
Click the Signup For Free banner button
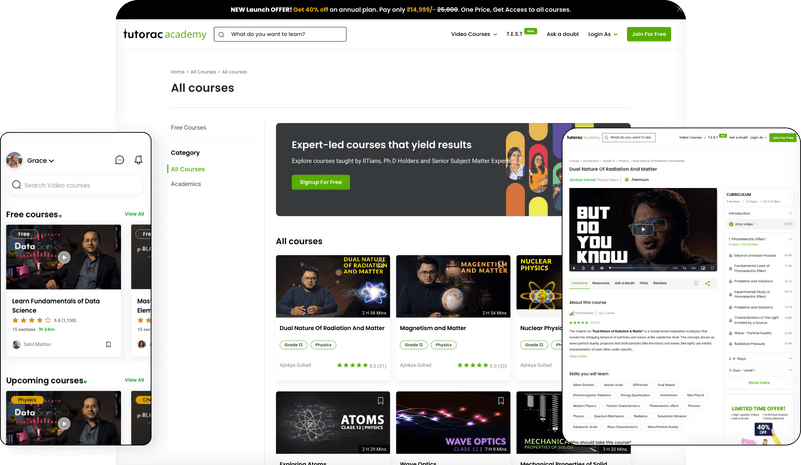(x=320, y=182)
